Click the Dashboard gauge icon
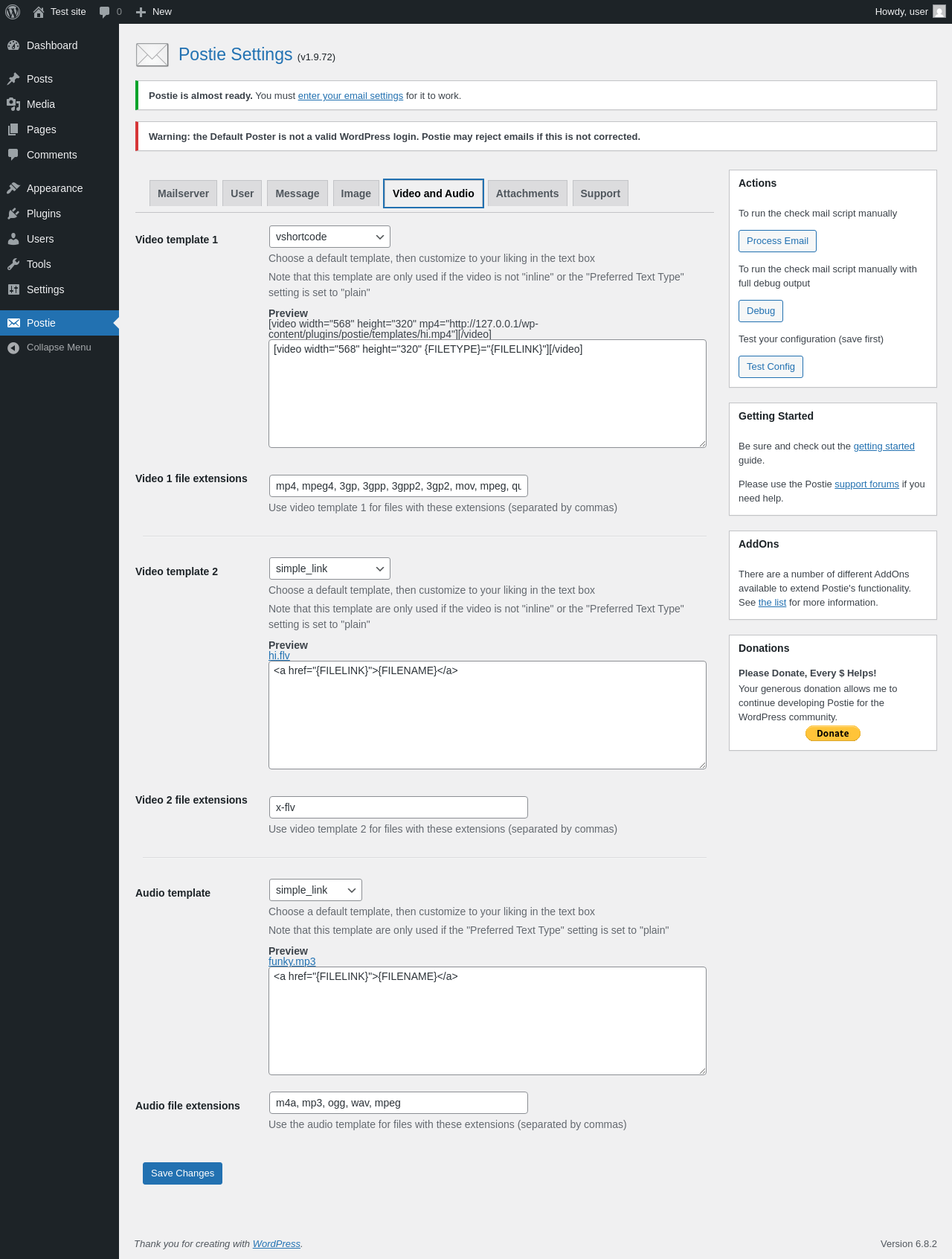The width and height of the screenshot is (952, 1259). [13, 45]
